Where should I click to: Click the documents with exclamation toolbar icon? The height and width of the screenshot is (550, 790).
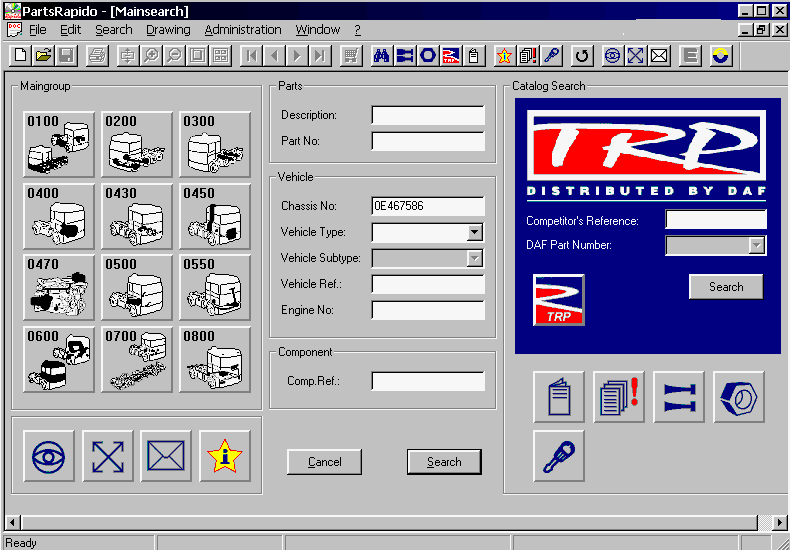click(x=528, y=55)
